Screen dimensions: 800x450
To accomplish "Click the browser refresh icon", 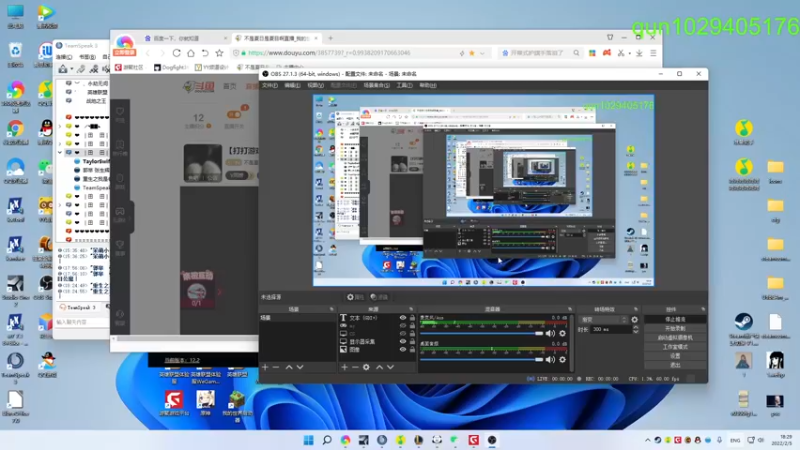I will (177, 52).
